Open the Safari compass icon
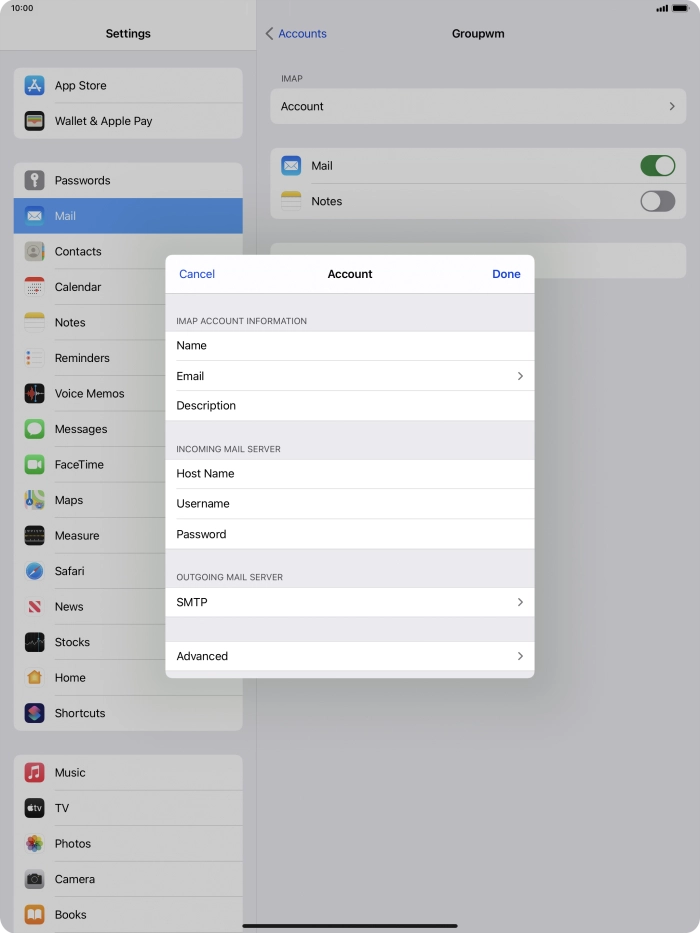Viewport: 700px width, 933px height. pos(35,571)
